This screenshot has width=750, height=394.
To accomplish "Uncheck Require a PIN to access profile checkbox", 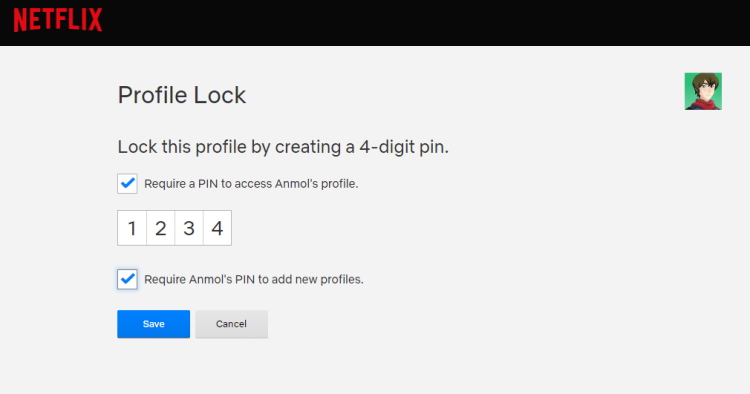I will pyautogui.click(x=127, y=184).
